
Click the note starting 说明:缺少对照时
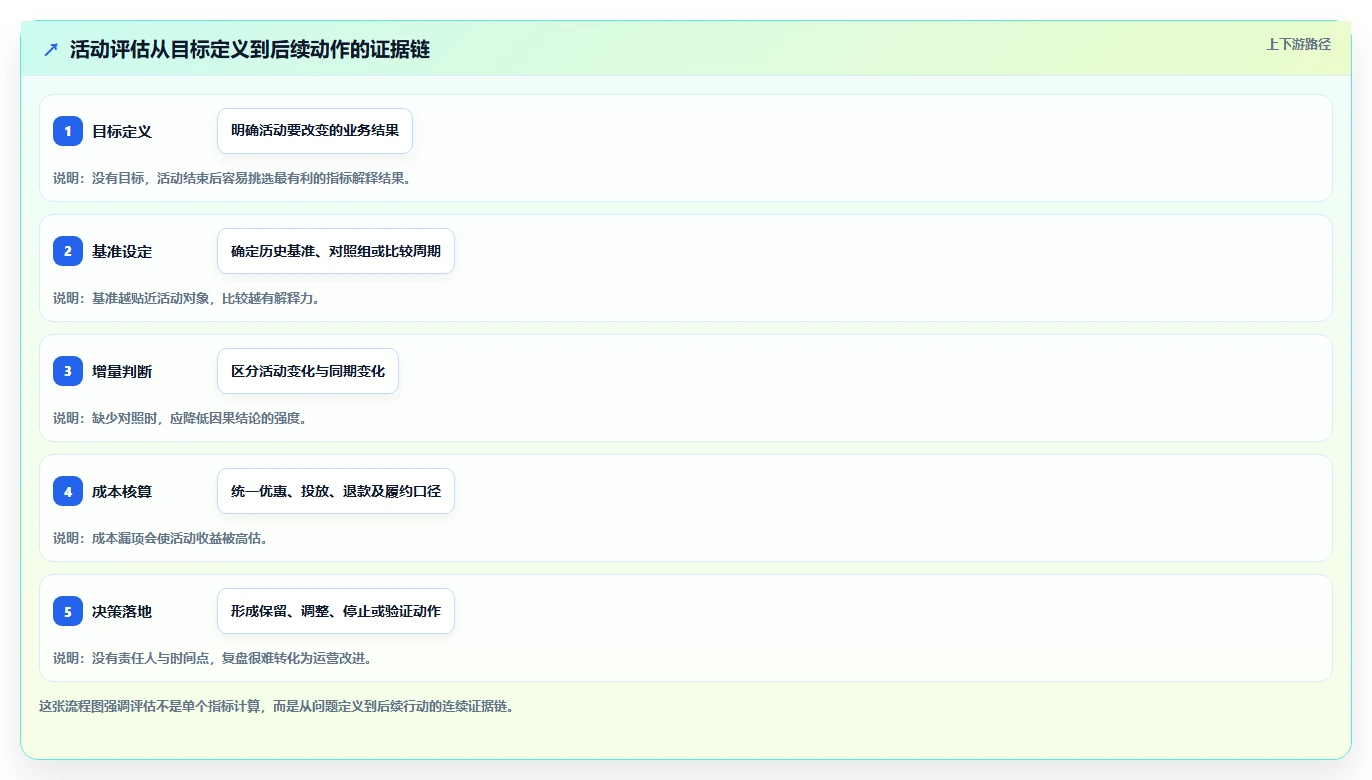[180, 418]
